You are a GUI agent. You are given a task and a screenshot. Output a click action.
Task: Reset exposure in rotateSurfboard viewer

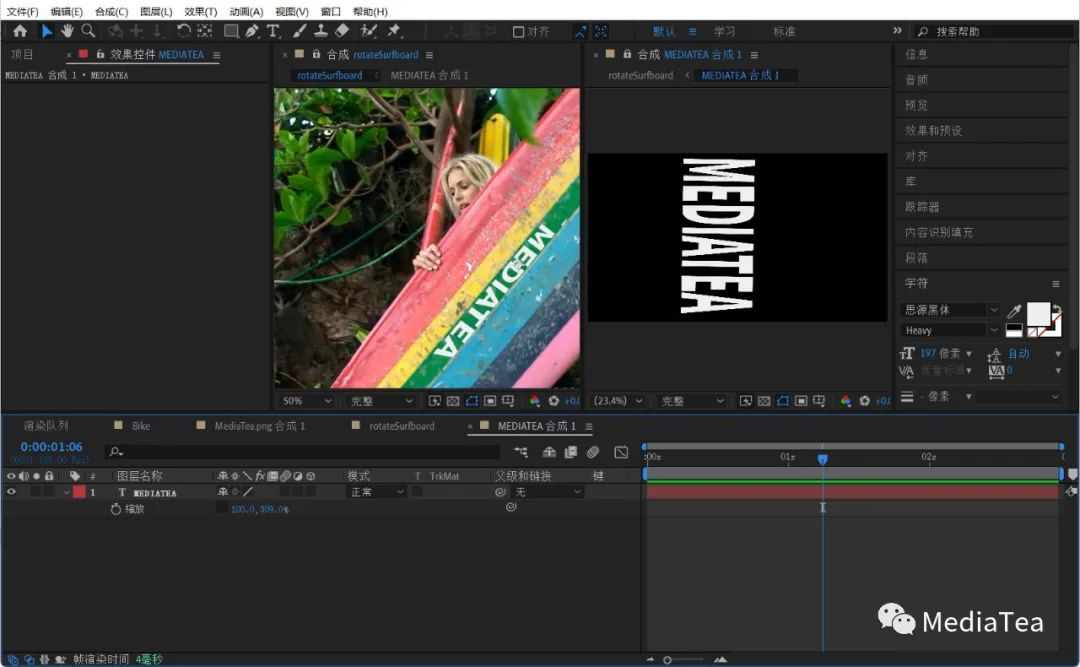(x=553, y=401)
